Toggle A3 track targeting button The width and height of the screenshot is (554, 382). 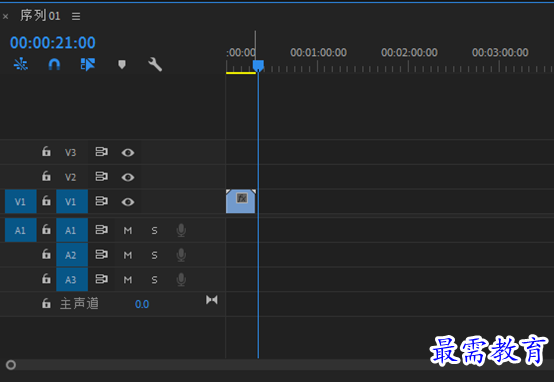click(72, 280)
